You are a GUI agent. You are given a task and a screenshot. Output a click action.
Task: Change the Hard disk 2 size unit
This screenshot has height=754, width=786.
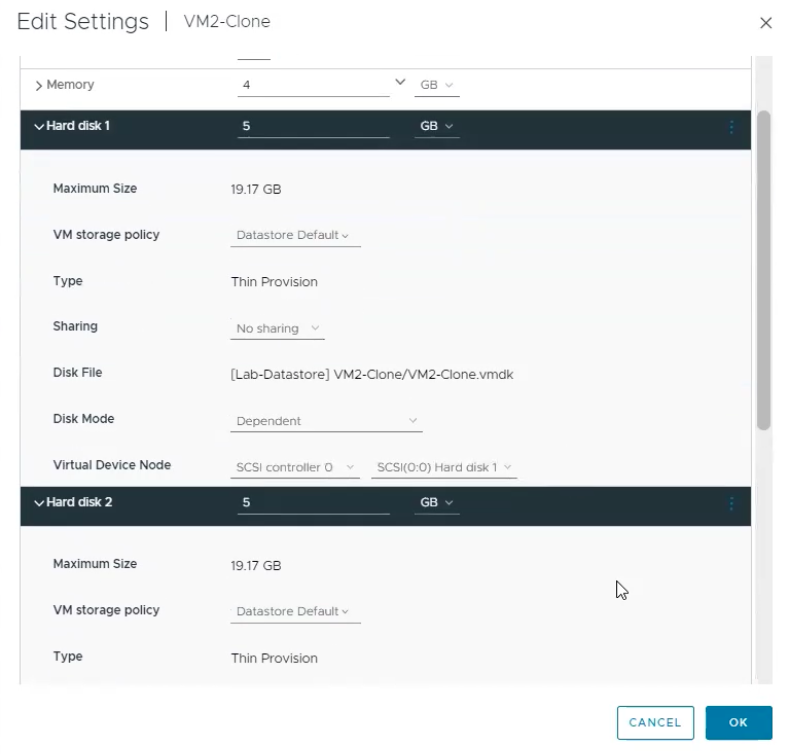tap(436, 502)
